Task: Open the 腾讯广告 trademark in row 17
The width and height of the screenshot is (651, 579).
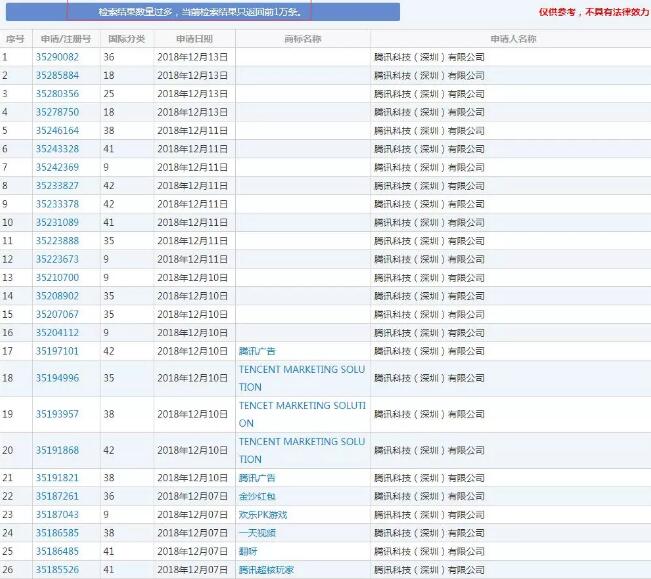Action: [x=257, y=351]
